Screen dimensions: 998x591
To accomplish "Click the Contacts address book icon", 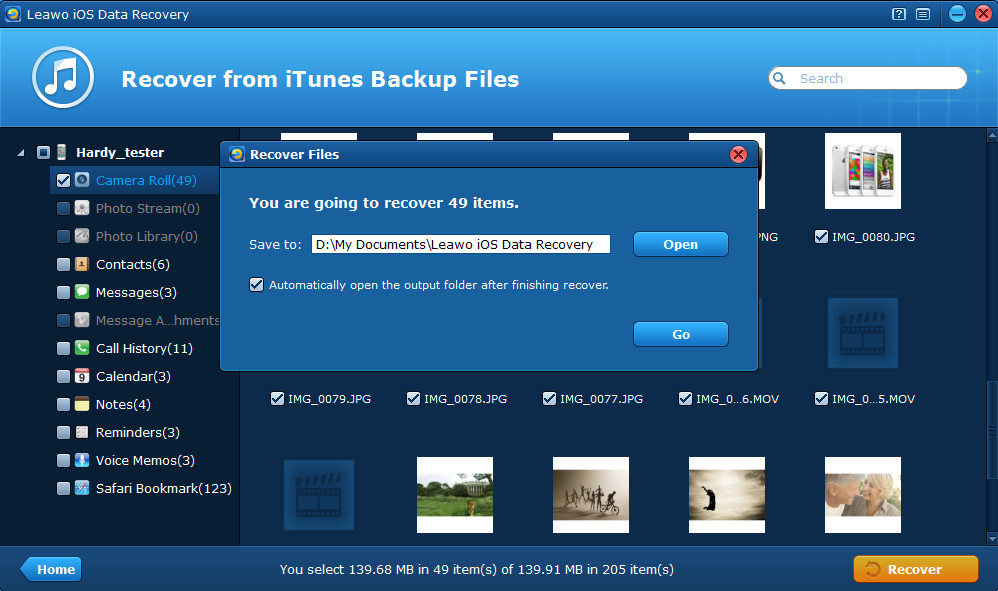I will 82,264.
